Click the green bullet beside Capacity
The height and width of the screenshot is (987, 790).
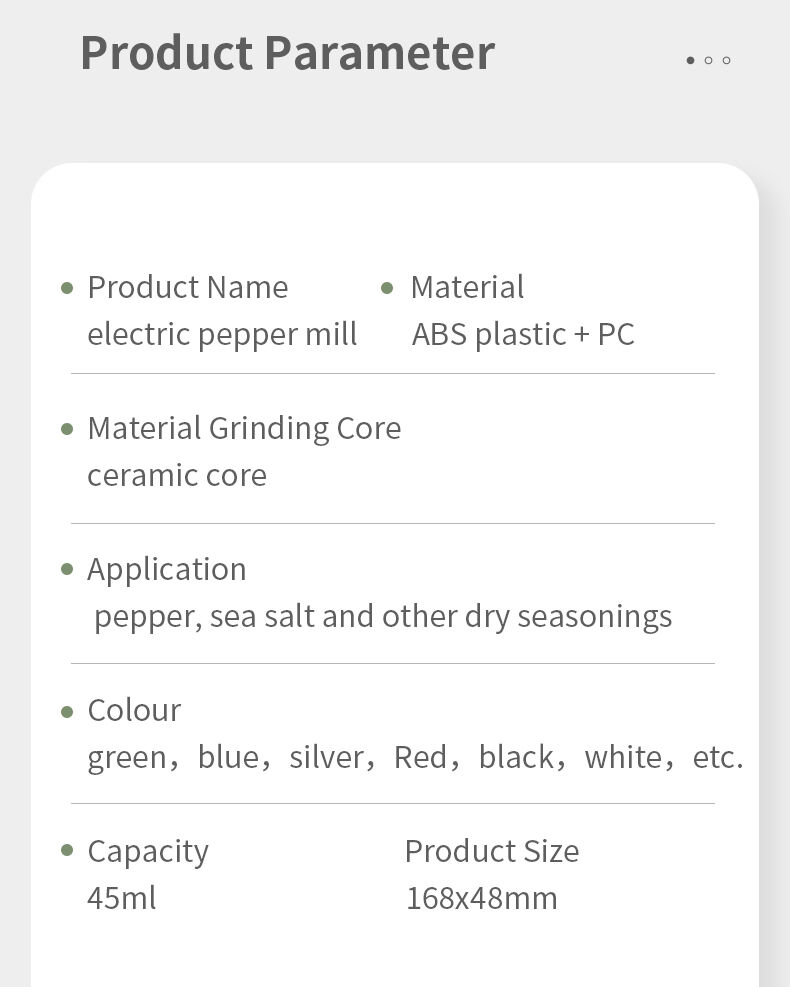point(67,851)
